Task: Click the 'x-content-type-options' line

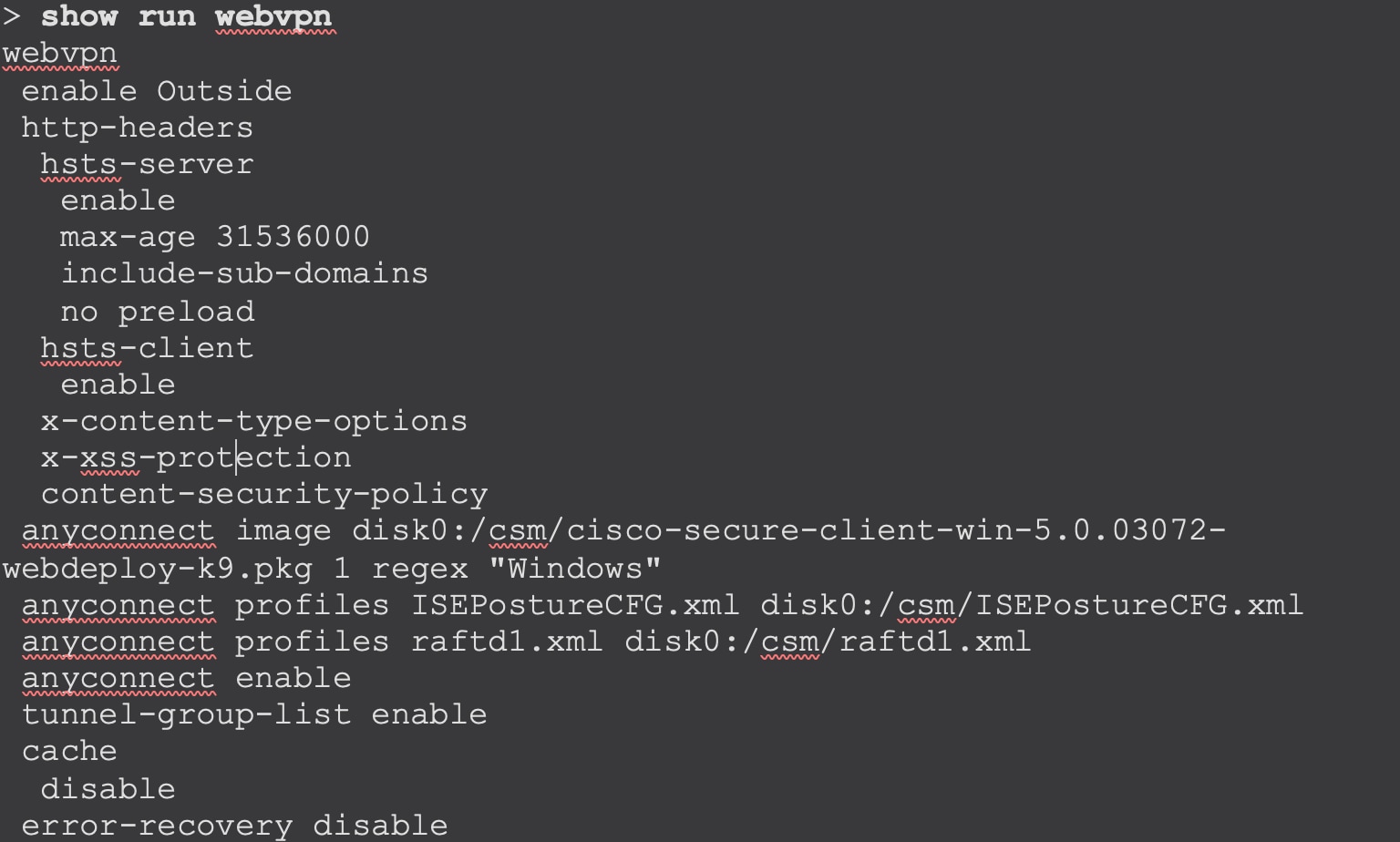Action: click(254, 421)
